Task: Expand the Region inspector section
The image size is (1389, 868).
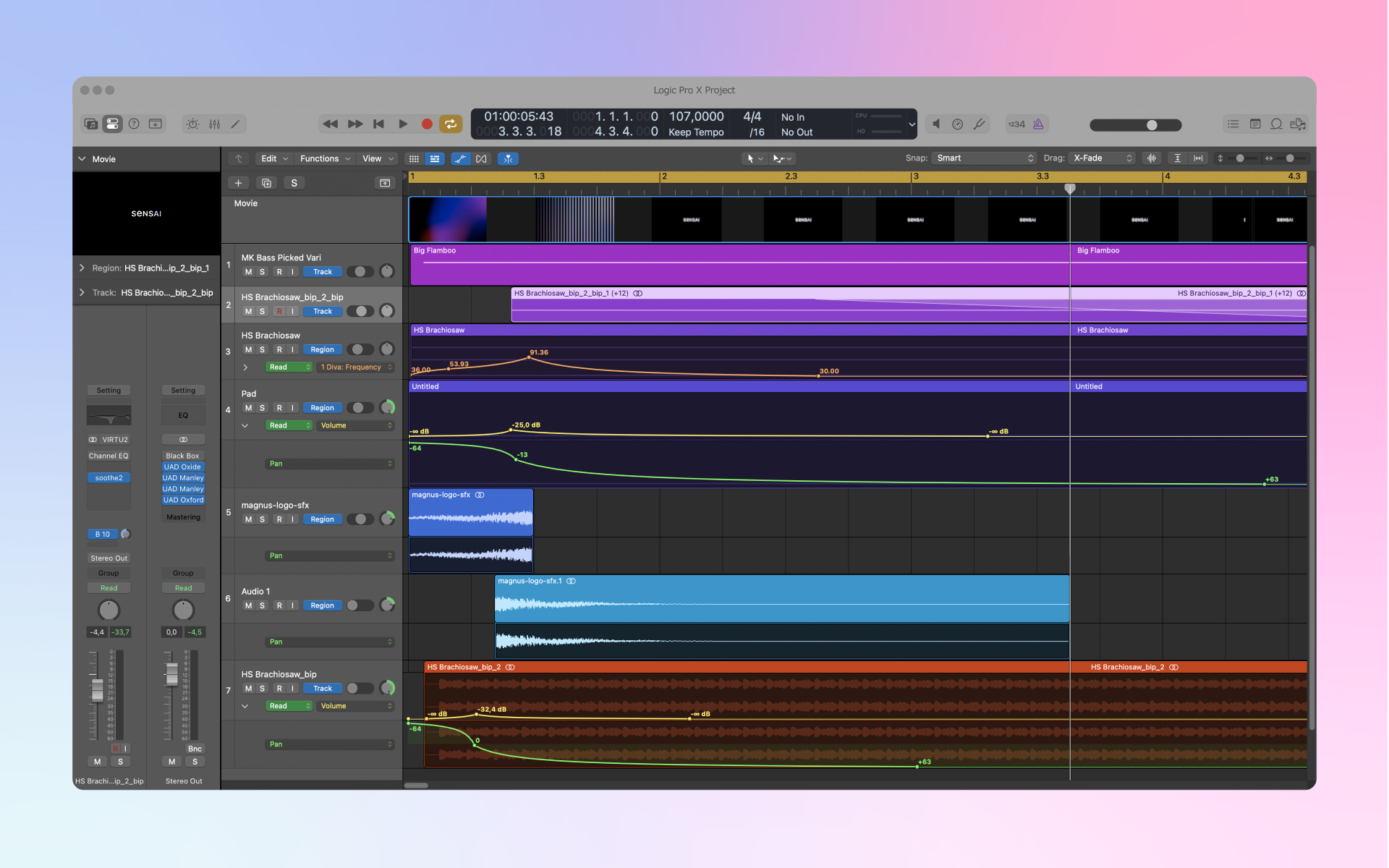Action: pos(82,268)
